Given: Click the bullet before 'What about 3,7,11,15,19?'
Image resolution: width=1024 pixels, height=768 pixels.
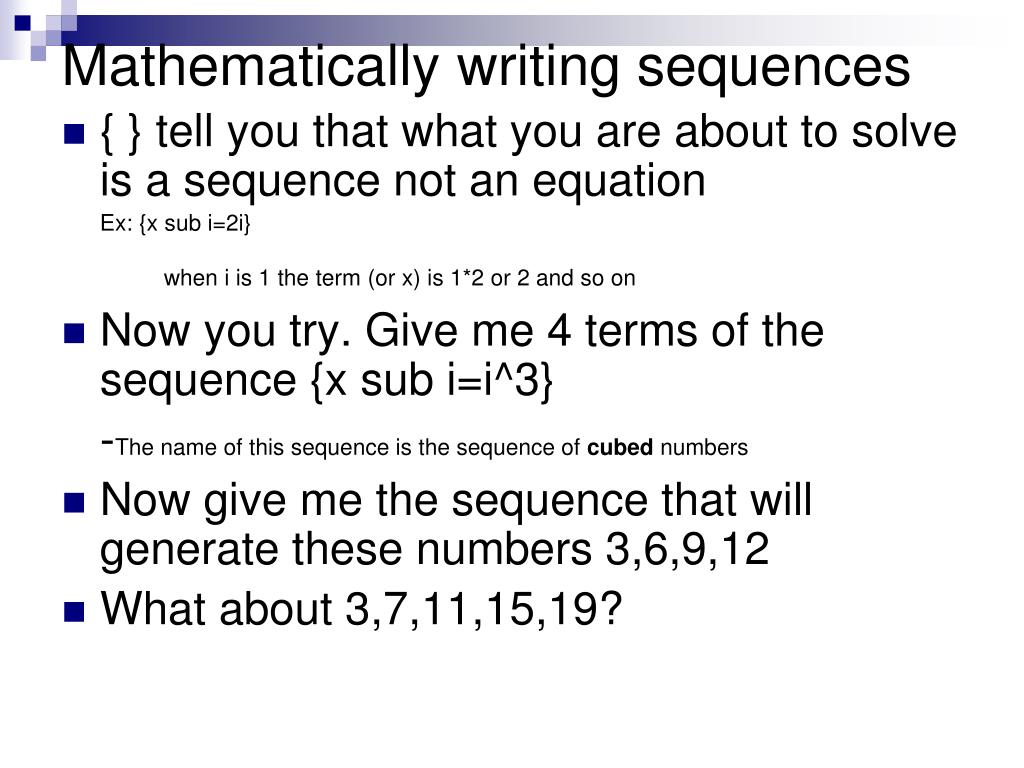Looking at the screenshot, I should click(x=74, y=612).
